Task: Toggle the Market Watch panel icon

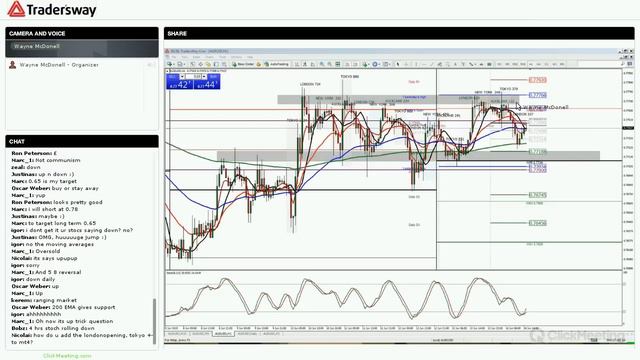Action: 193,64
